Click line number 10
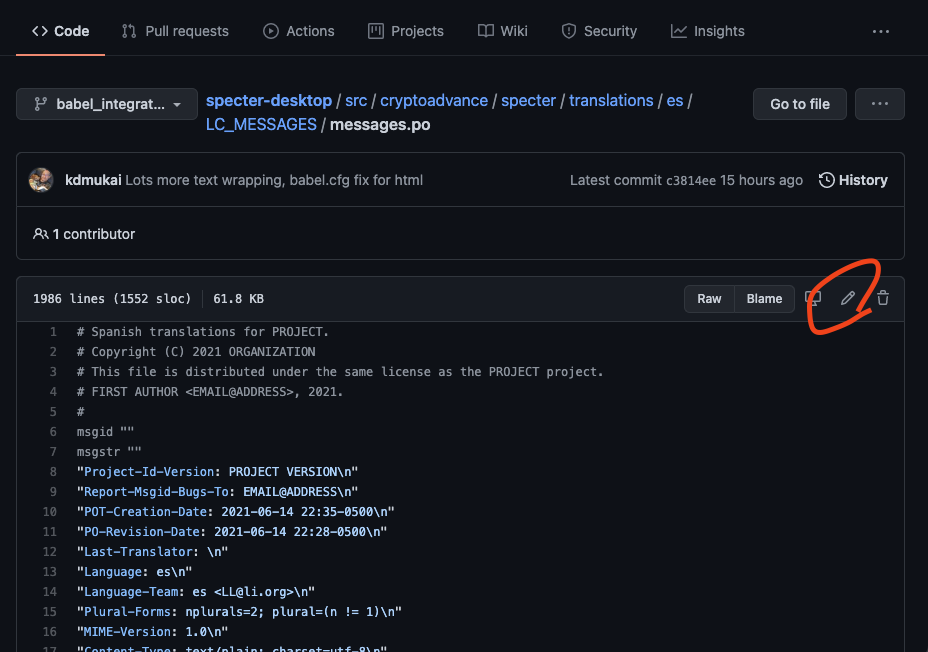The width and height of the screenshot is (928, 652). pos(50,512)
